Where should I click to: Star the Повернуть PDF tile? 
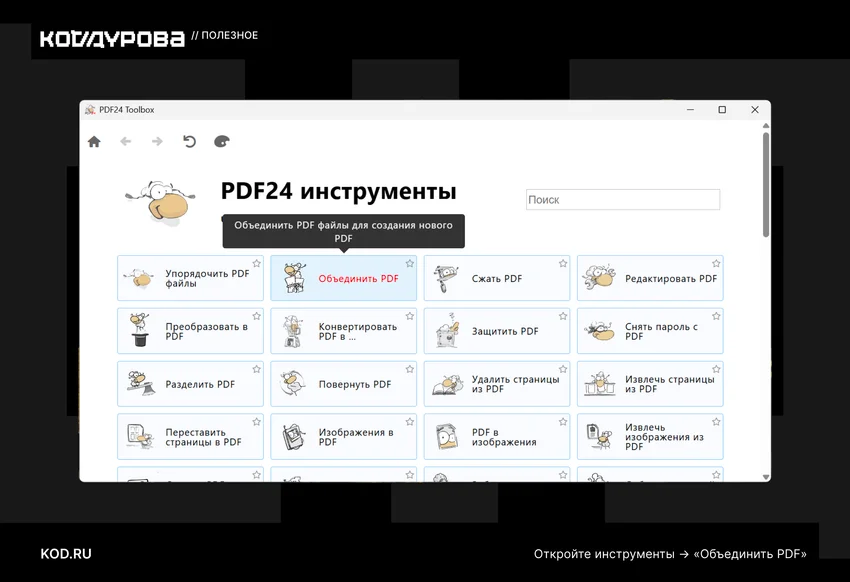(x=410, y=369)
